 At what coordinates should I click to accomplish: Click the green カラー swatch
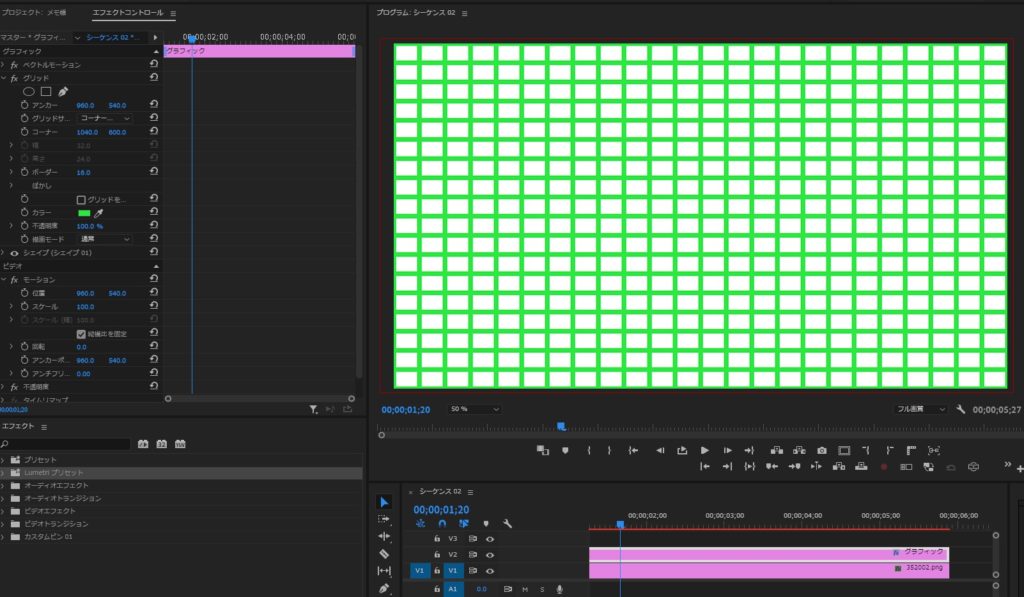pos(84,213)
